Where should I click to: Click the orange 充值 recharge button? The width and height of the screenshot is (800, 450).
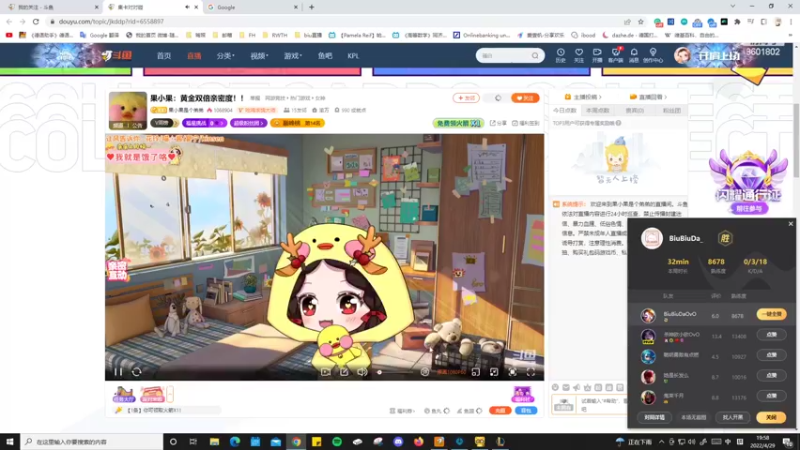pyautogui.click(x=500, y=411)
